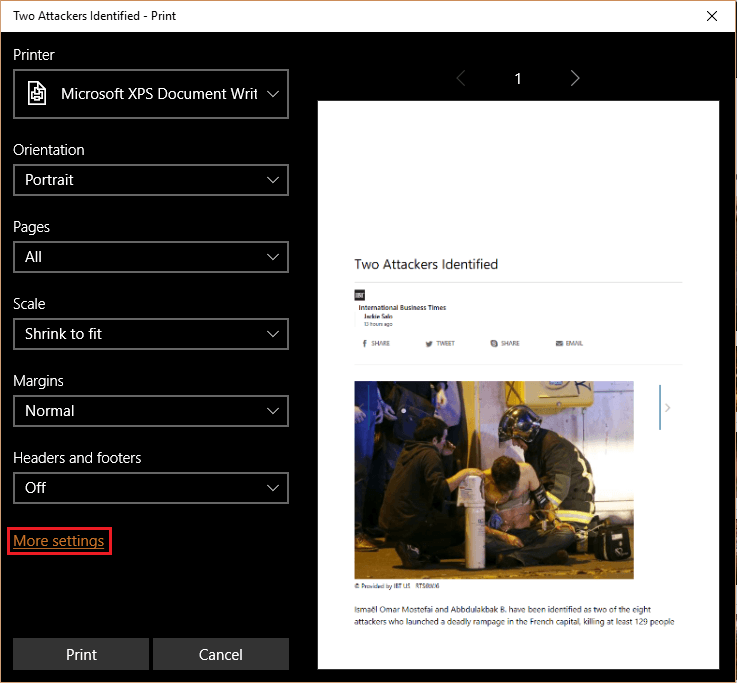This screenshot has height=685, width=737.
Task: Open the Margins dropdown set to Normal
Action: tap(151, 411)
